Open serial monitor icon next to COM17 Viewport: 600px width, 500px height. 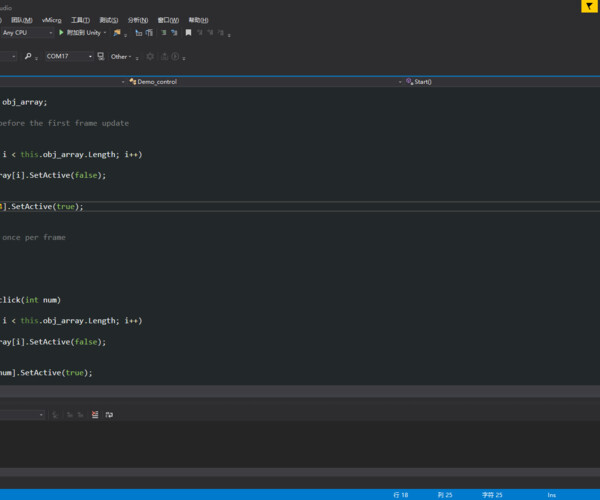point(101,56)
